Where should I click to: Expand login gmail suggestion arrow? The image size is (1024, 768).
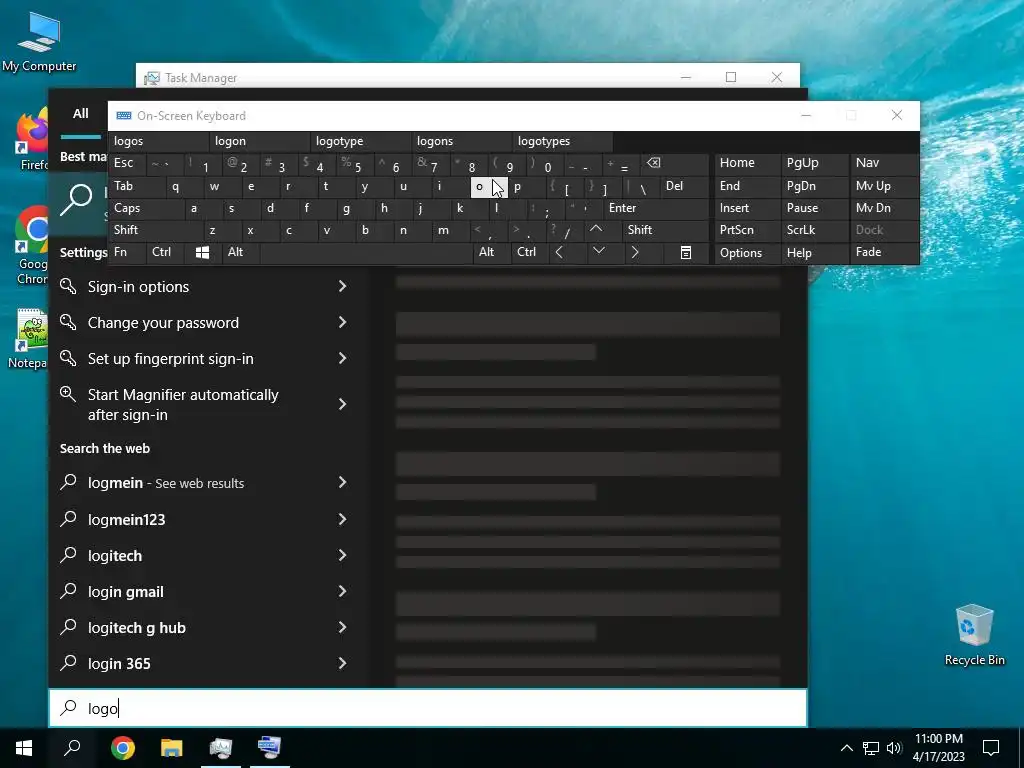342,591
